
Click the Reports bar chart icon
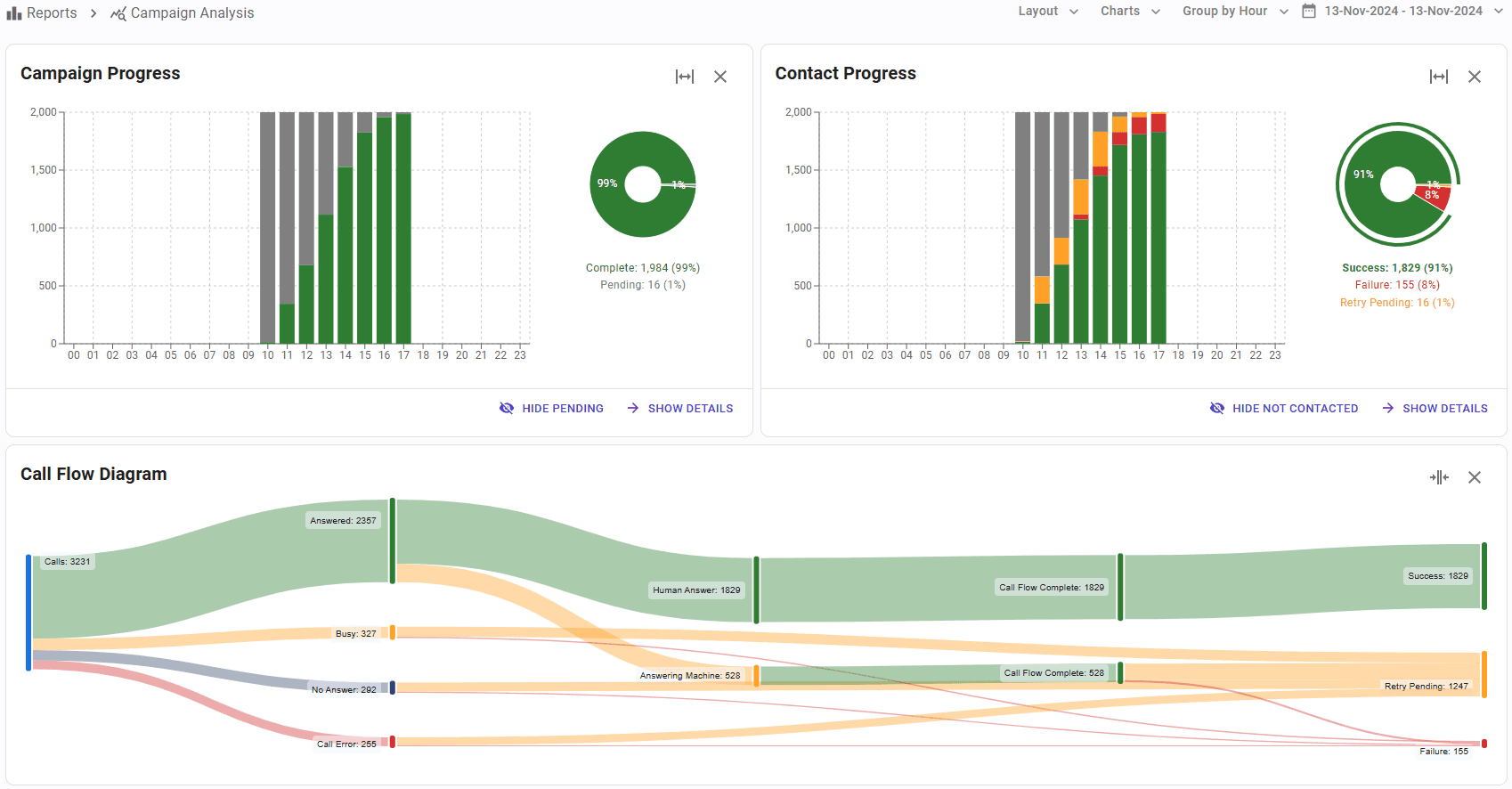coord(14,13)
